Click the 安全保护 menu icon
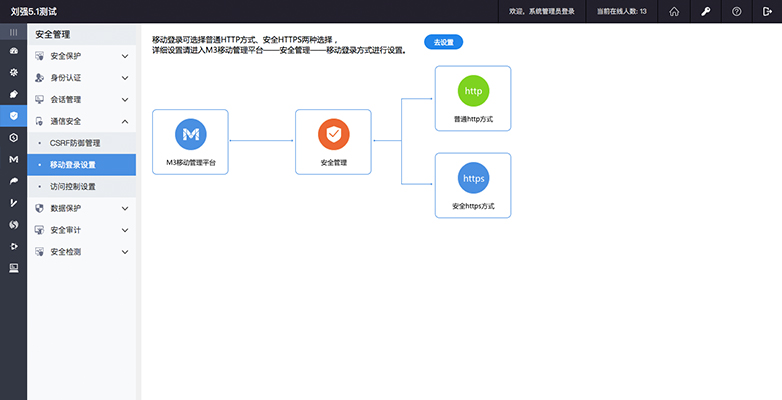The image size is (782, 400). click(40, 56)
